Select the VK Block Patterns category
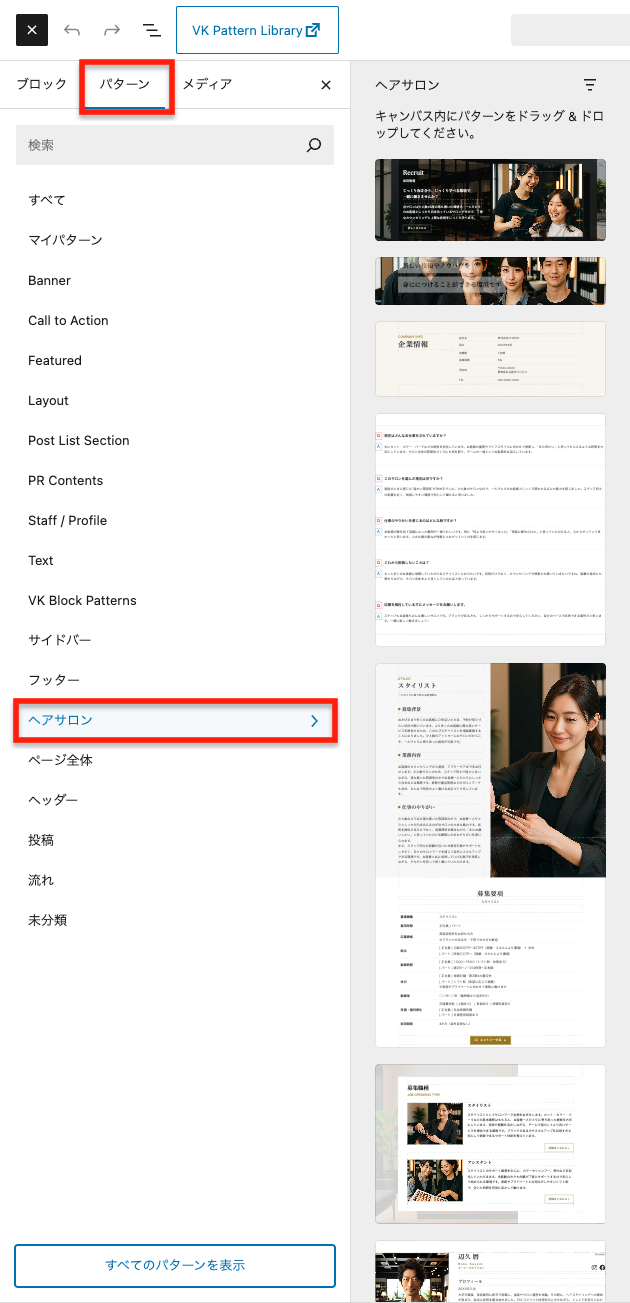Image resolution: width=630 pixels, height=1303 pixels. [x=82, y=600]
